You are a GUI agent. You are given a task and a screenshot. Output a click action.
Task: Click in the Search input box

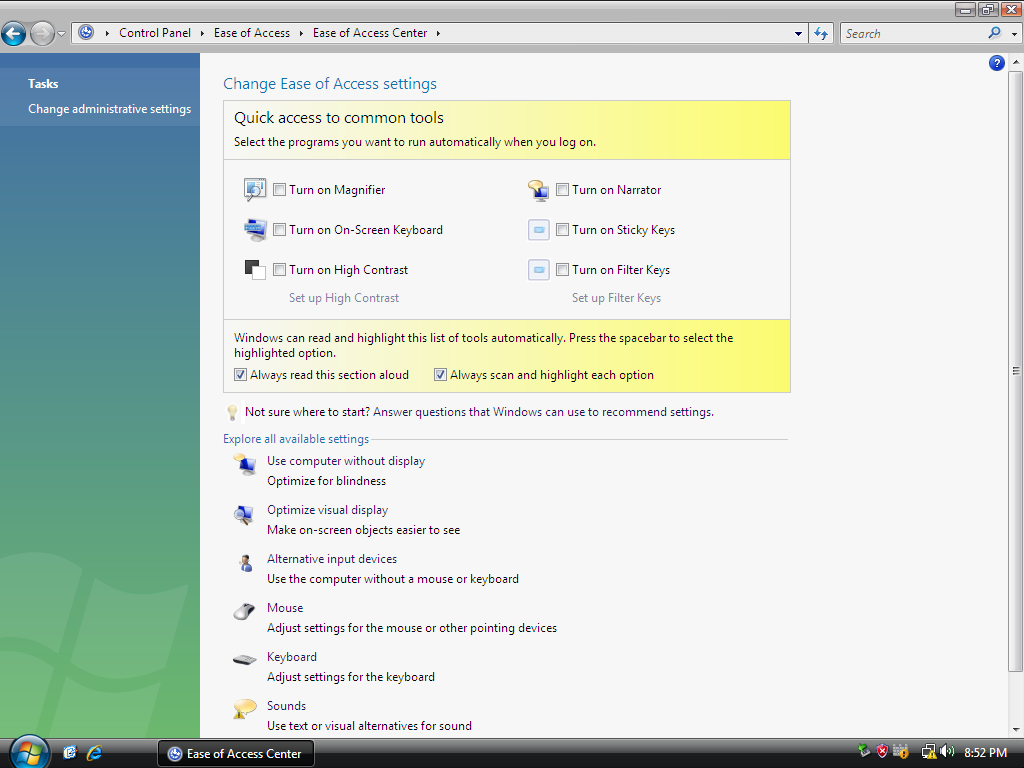click(x=912, y=33)
